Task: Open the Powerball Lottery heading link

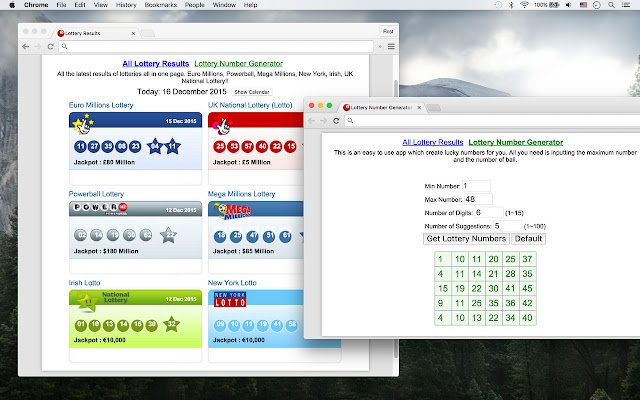Action: [x=96, y=194]
